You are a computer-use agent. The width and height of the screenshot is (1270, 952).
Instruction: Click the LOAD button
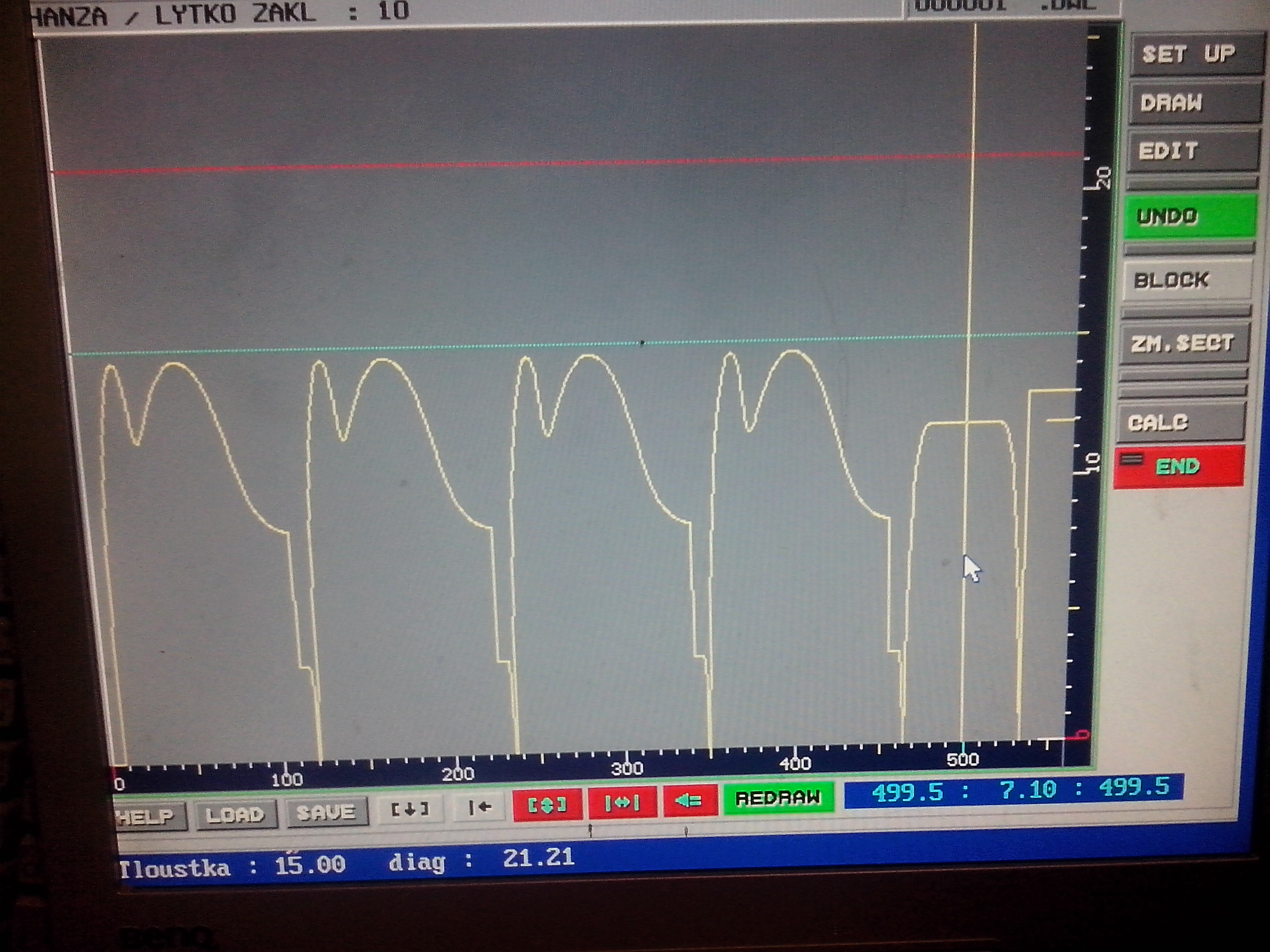pos(236,814)
